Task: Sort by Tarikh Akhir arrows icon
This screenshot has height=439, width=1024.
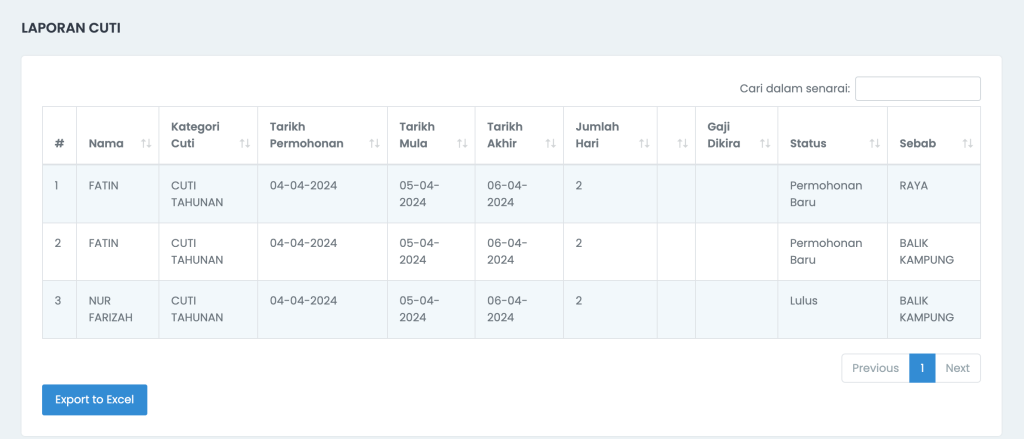Action: click(551, 143)
